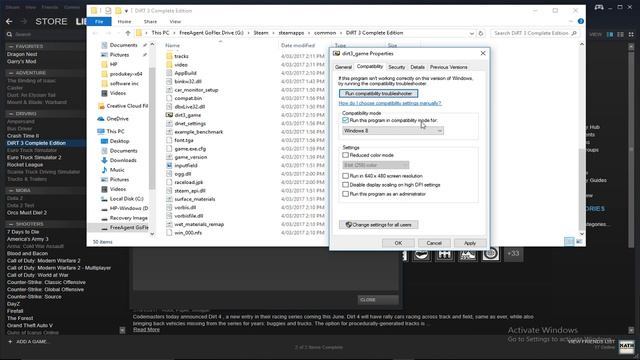Open the Details tab in Properties

418,67
